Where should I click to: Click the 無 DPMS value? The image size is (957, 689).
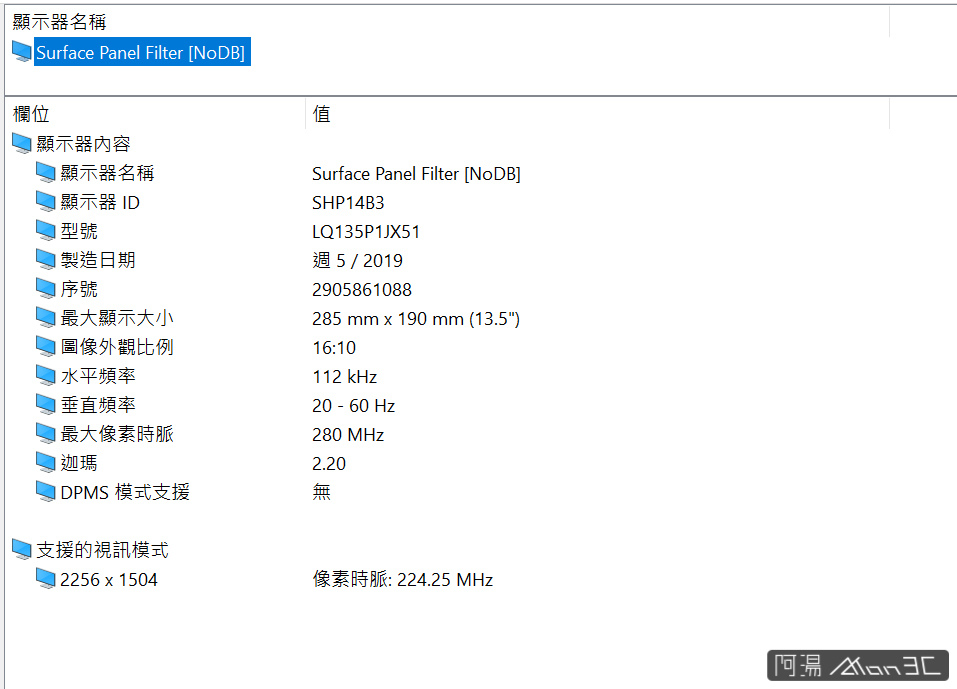point(322,492)
